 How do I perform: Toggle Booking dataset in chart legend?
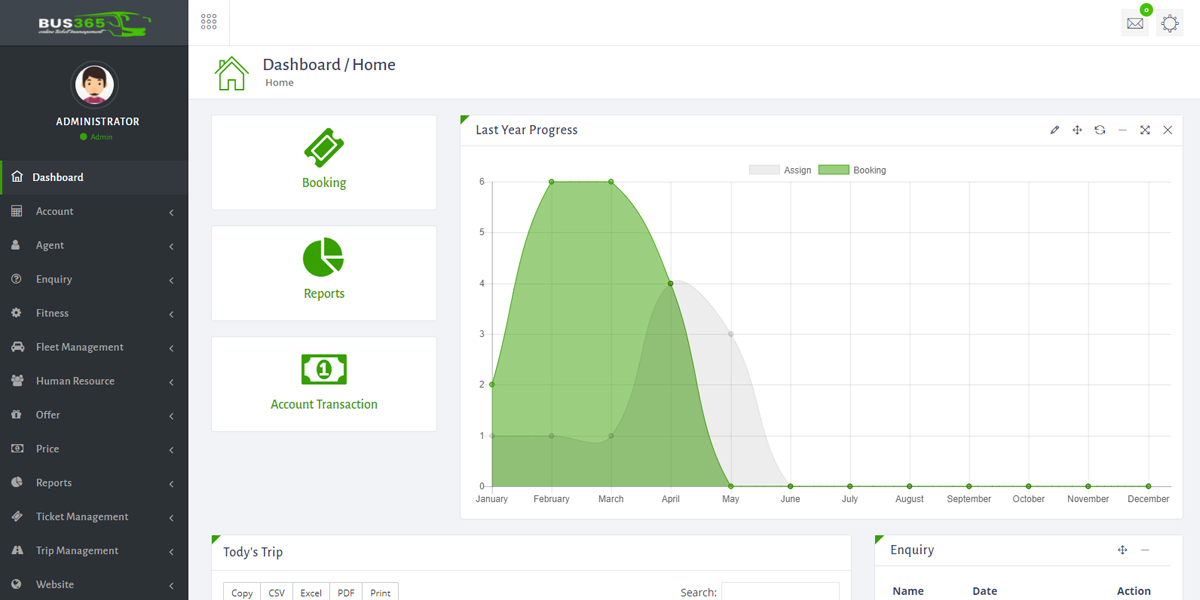(852, 170)
